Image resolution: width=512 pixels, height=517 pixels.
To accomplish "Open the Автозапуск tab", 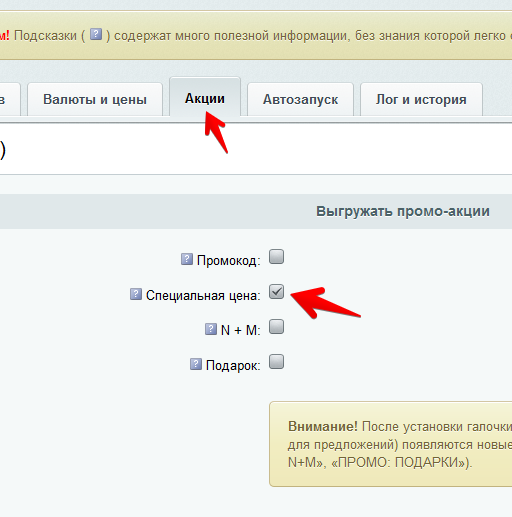I will pos(300,99).
